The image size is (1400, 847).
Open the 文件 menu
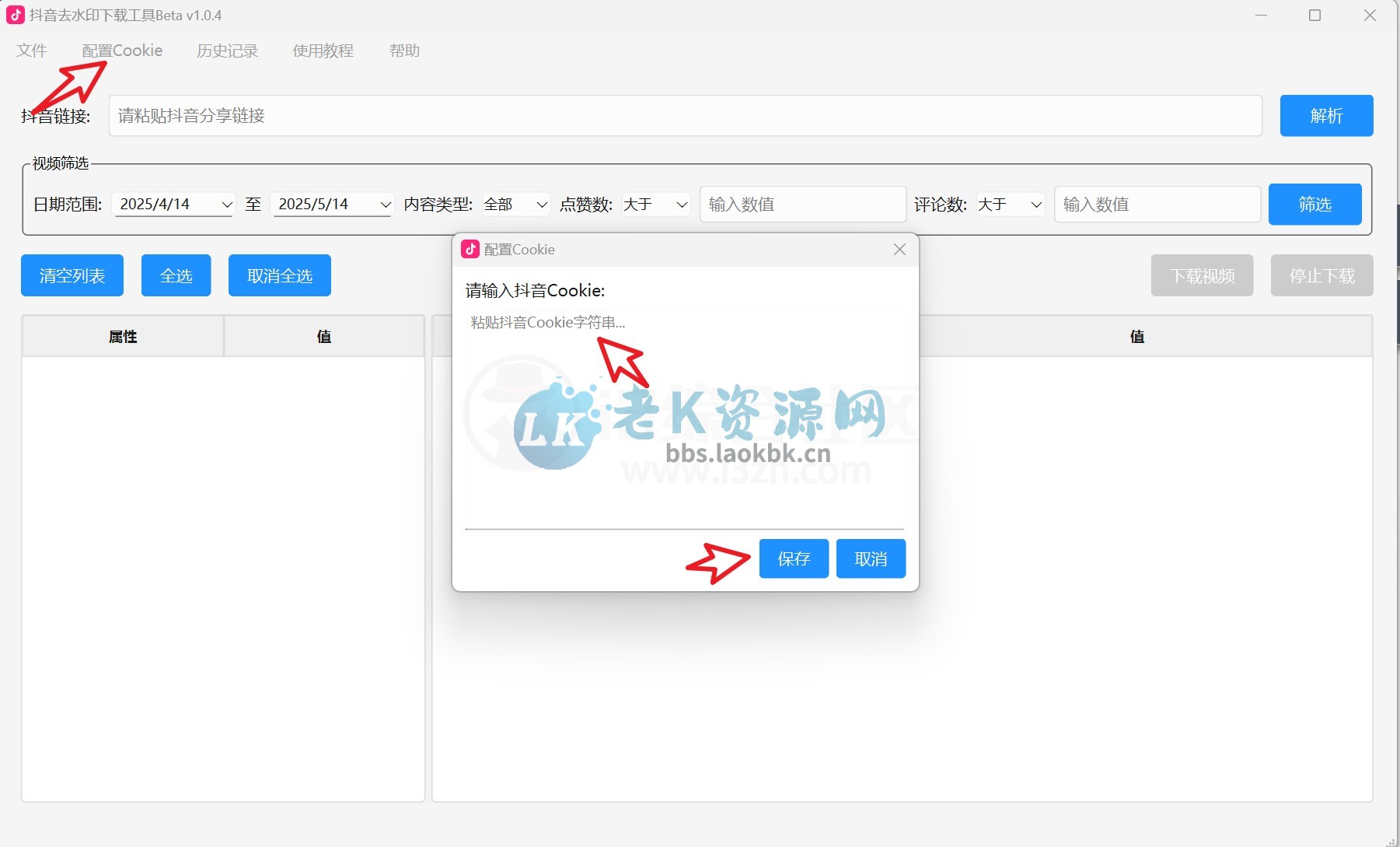click(32, 51)
